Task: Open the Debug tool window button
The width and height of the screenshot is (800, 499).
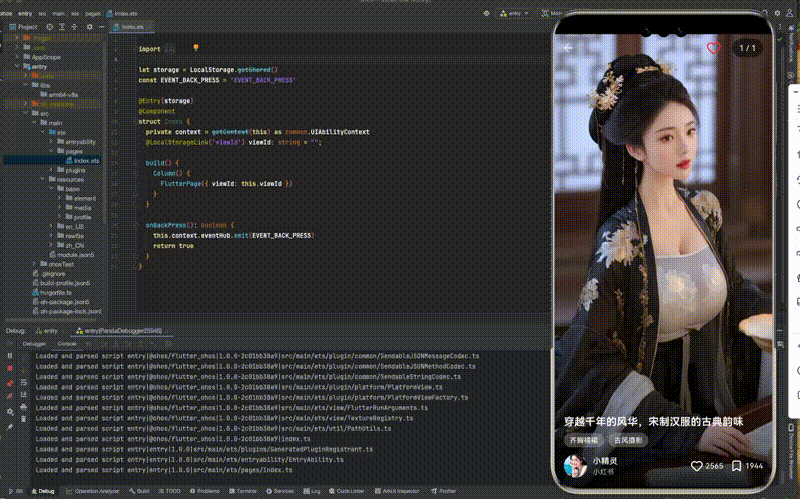Action: (43, 491)
